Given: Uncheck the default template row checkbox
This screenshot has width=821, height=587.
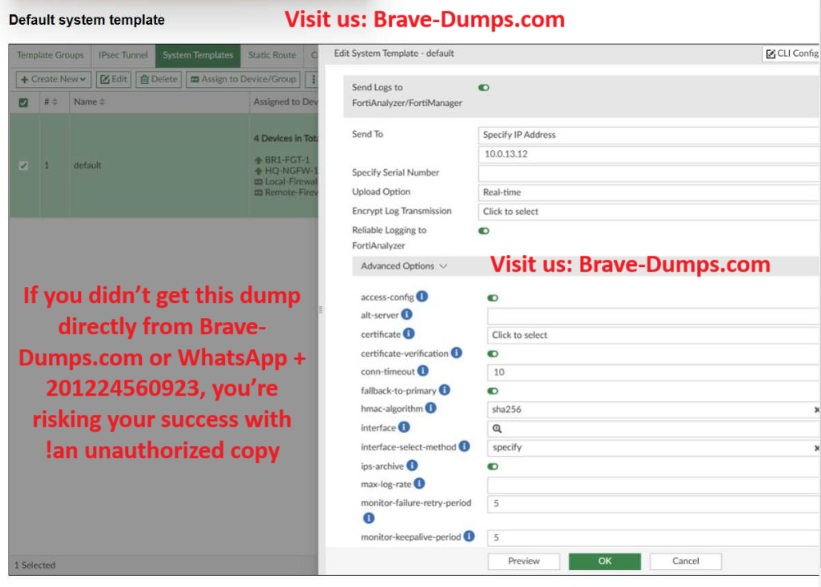Looking at the screenshot, I should pyautogui.click(x=23, y=165).
